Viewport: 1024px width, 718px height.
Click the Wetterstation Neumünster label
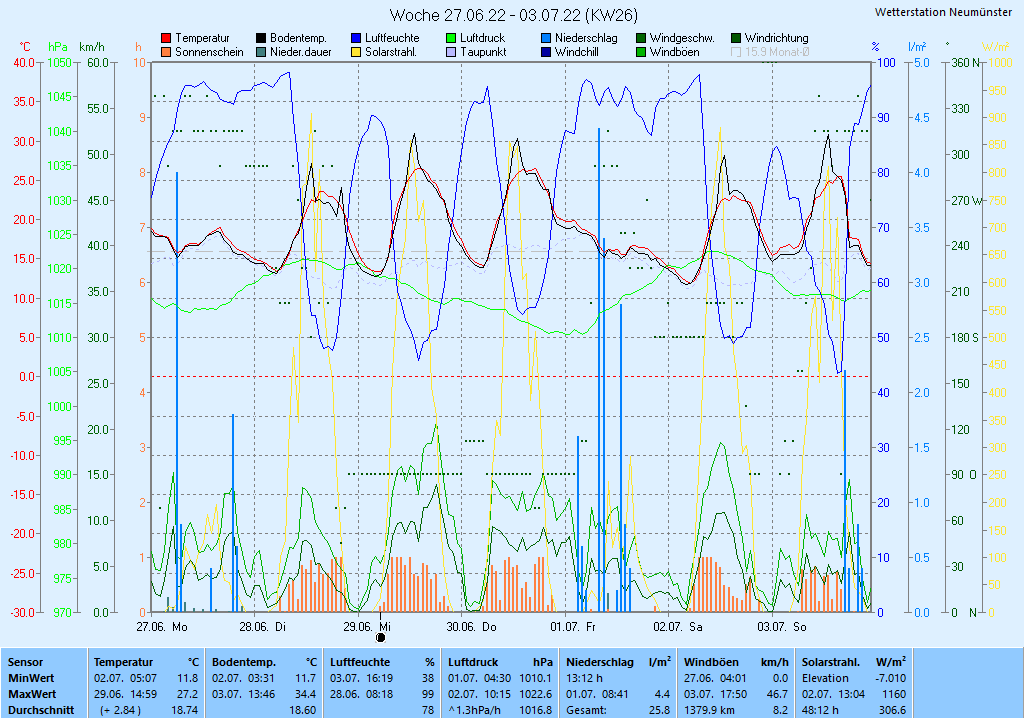click(942, 12)
